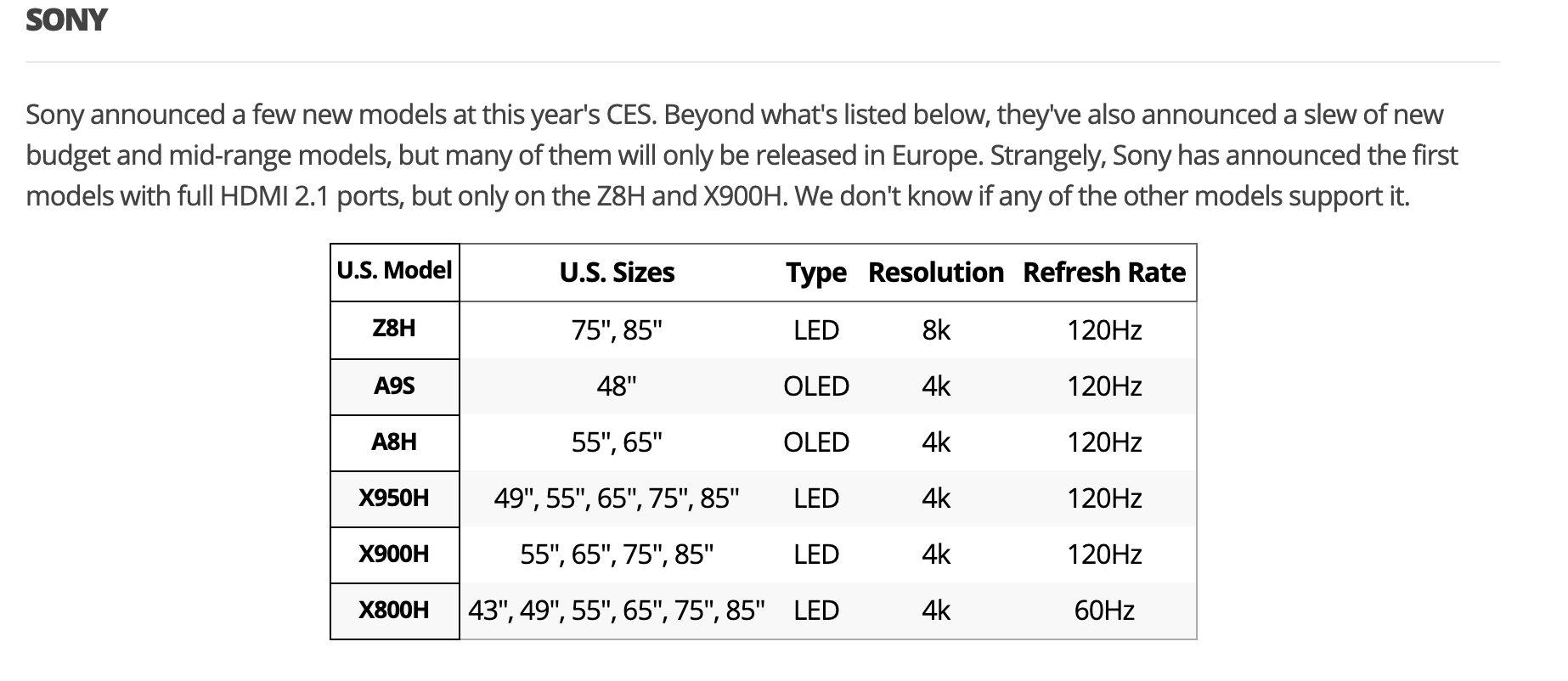
Task: Select the U.S. Model column header
Action: click(x=395, y=272)
